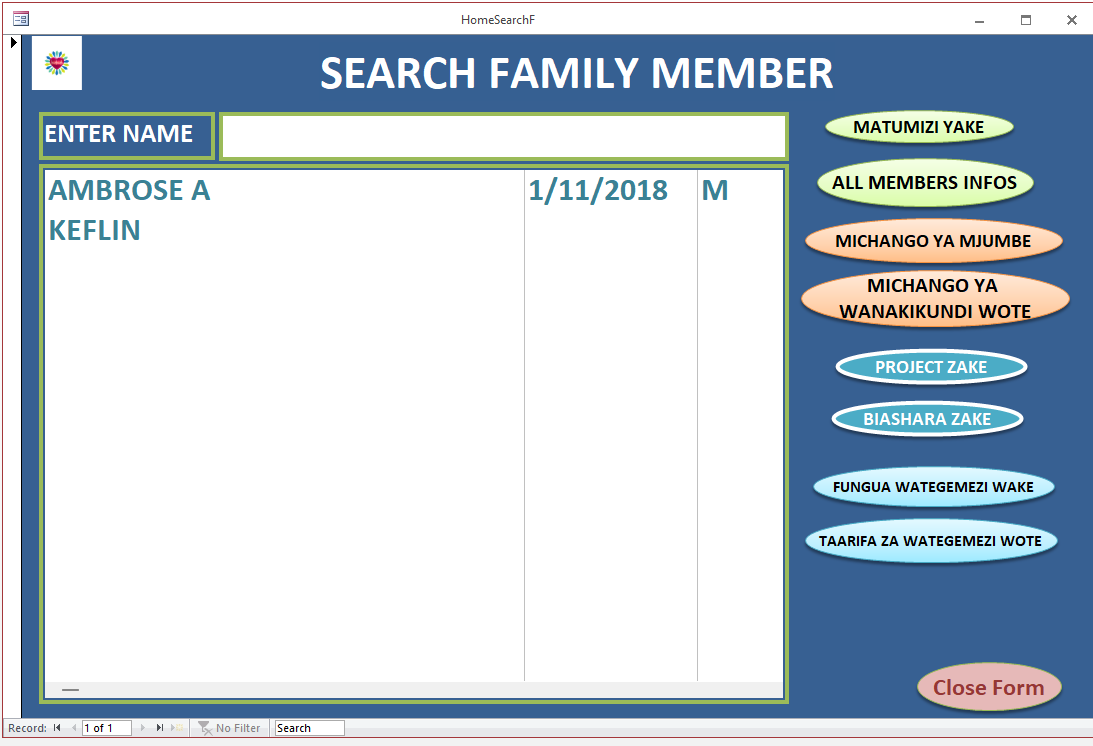This screenshot has width=1093, height=746.
Task: Click the current record number field
Action: (106, 728)
